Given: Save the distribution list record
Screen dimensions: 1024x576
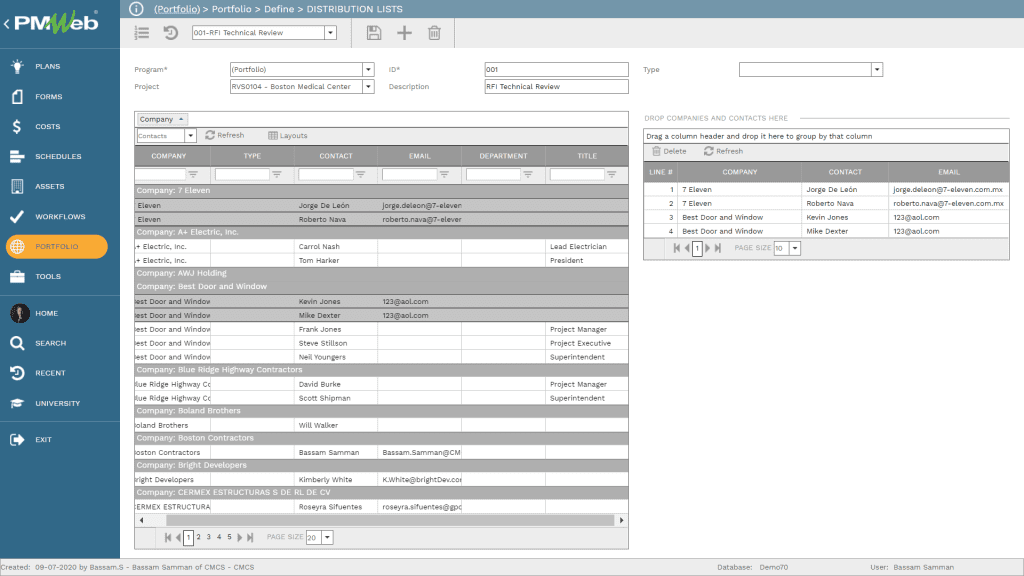Looking at the screenshot, I should [x=374, y=33].
